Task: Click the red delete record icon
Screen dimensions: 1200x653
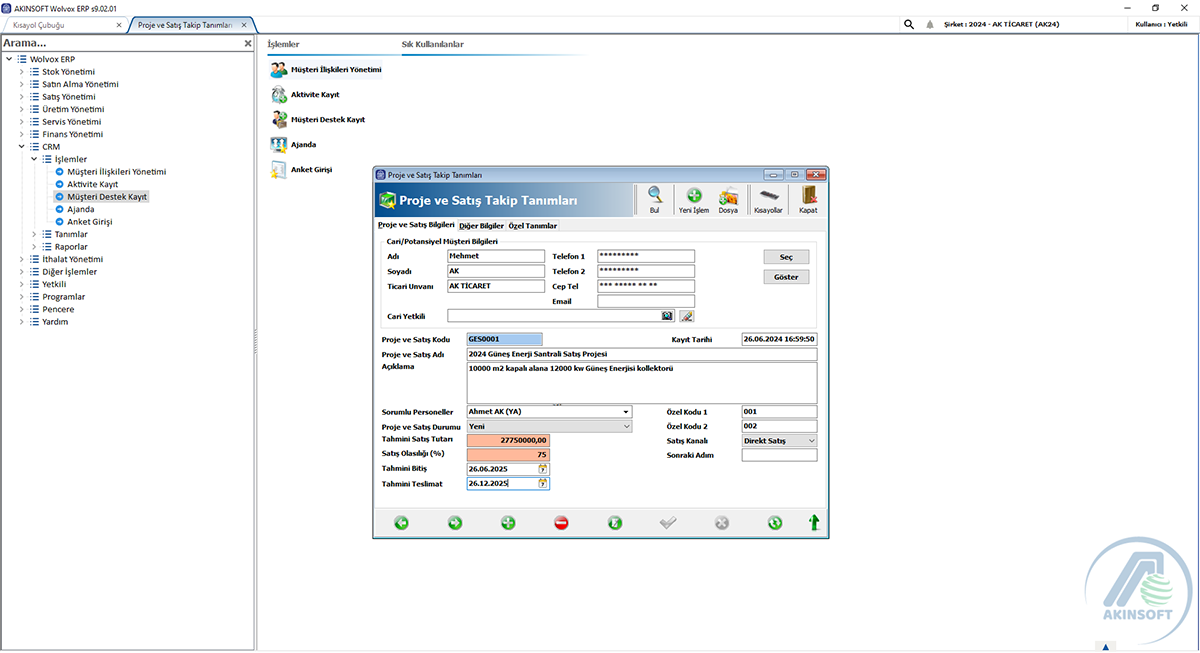Action: 561,522
